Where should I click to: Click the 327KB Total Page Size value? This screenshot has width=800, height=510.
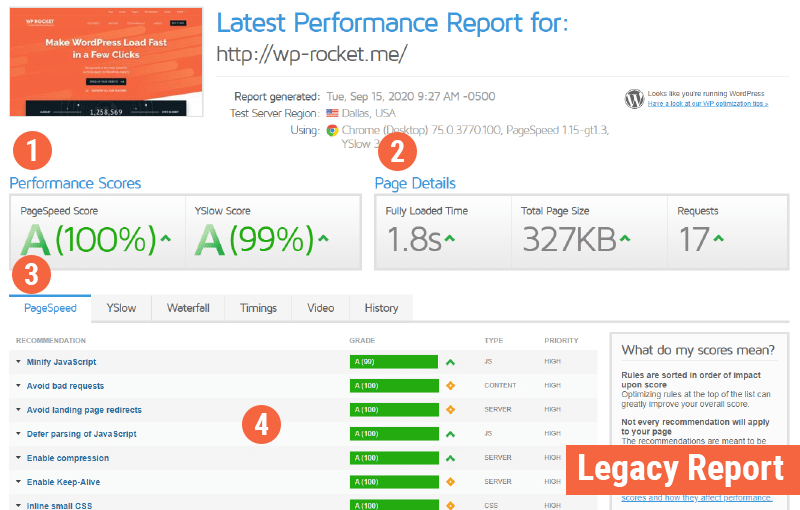pos(570,239)
